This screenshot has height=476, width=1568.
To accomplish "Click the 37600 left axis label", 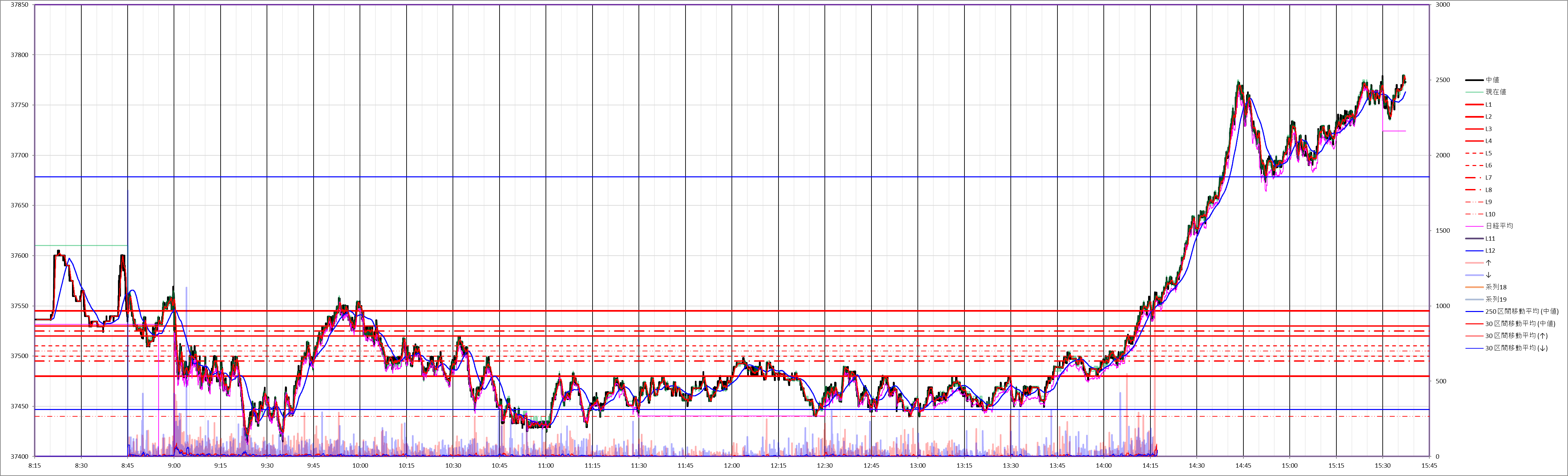I will coord(19,256).
